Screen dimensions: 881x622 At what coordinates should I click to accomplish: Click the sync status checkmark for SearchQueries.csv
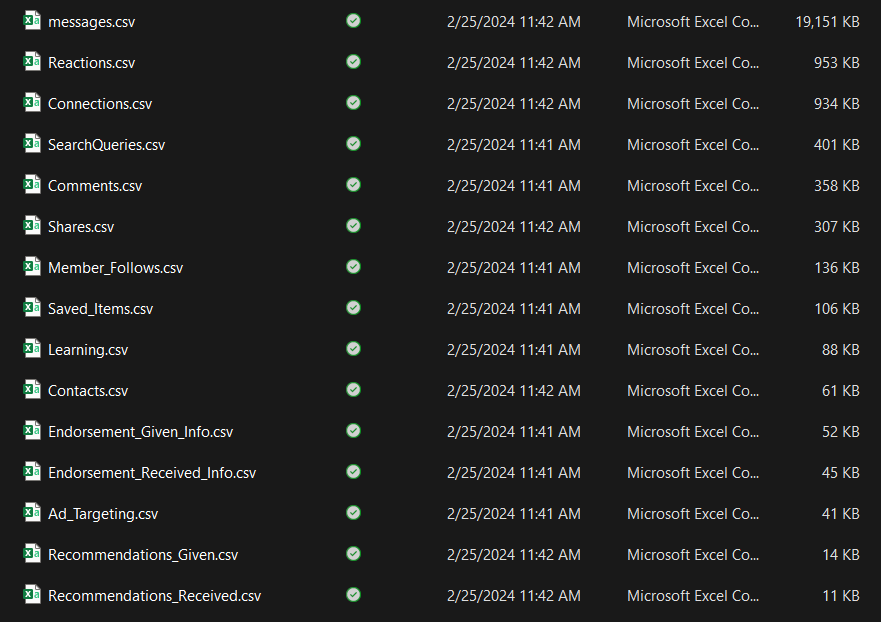353,144
